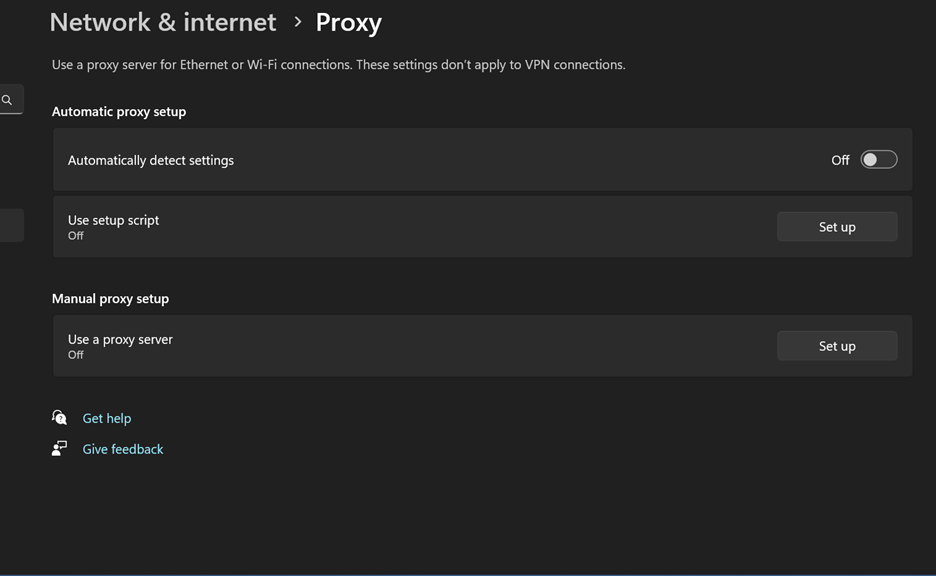Screen dimensions: 936x576
Task: Click the Automatically detect settings label
Action: click(x=150, y=161)
